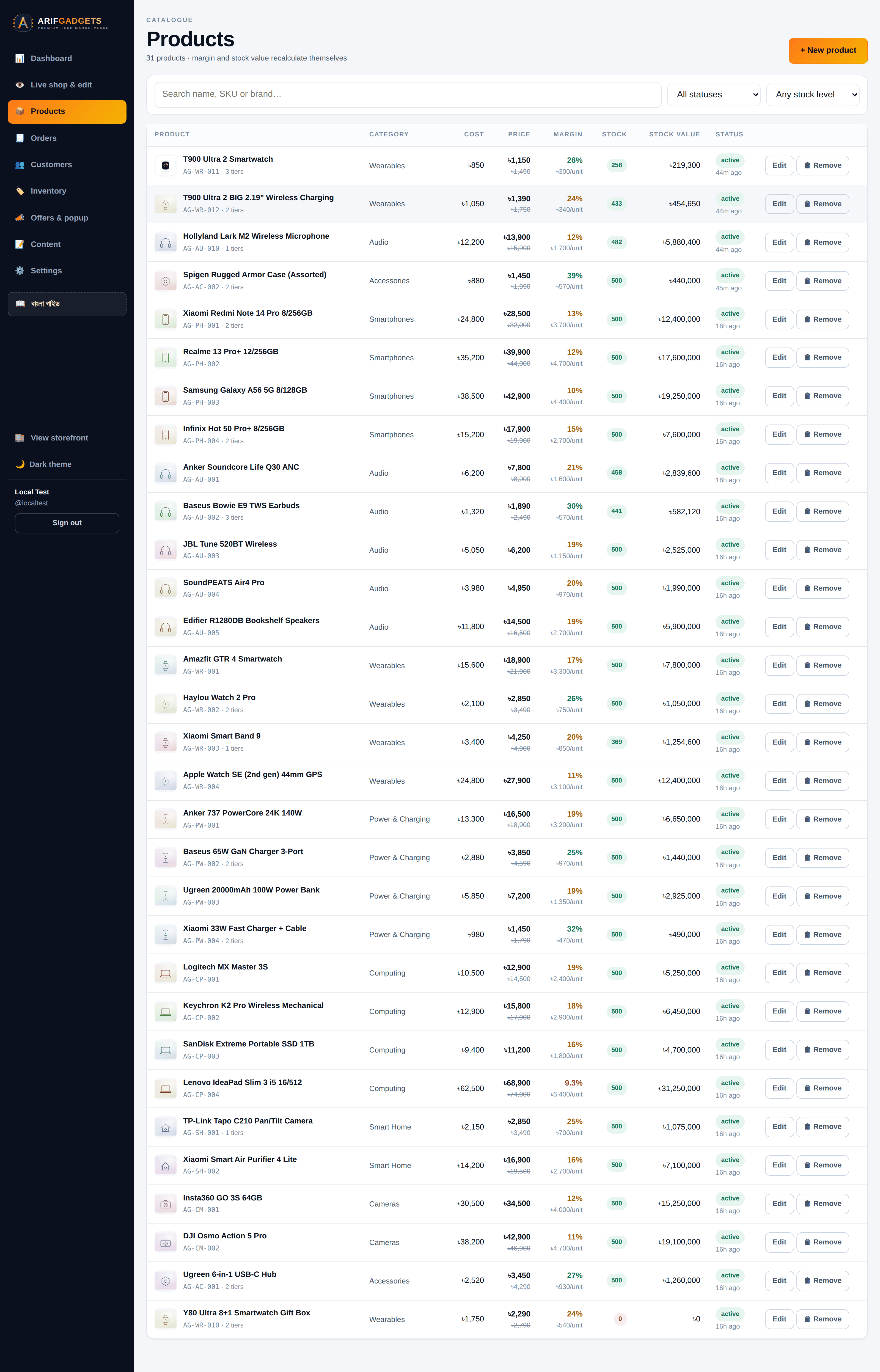Click the Y80 Ultra Gift Box watch icon

[165, 1319]
